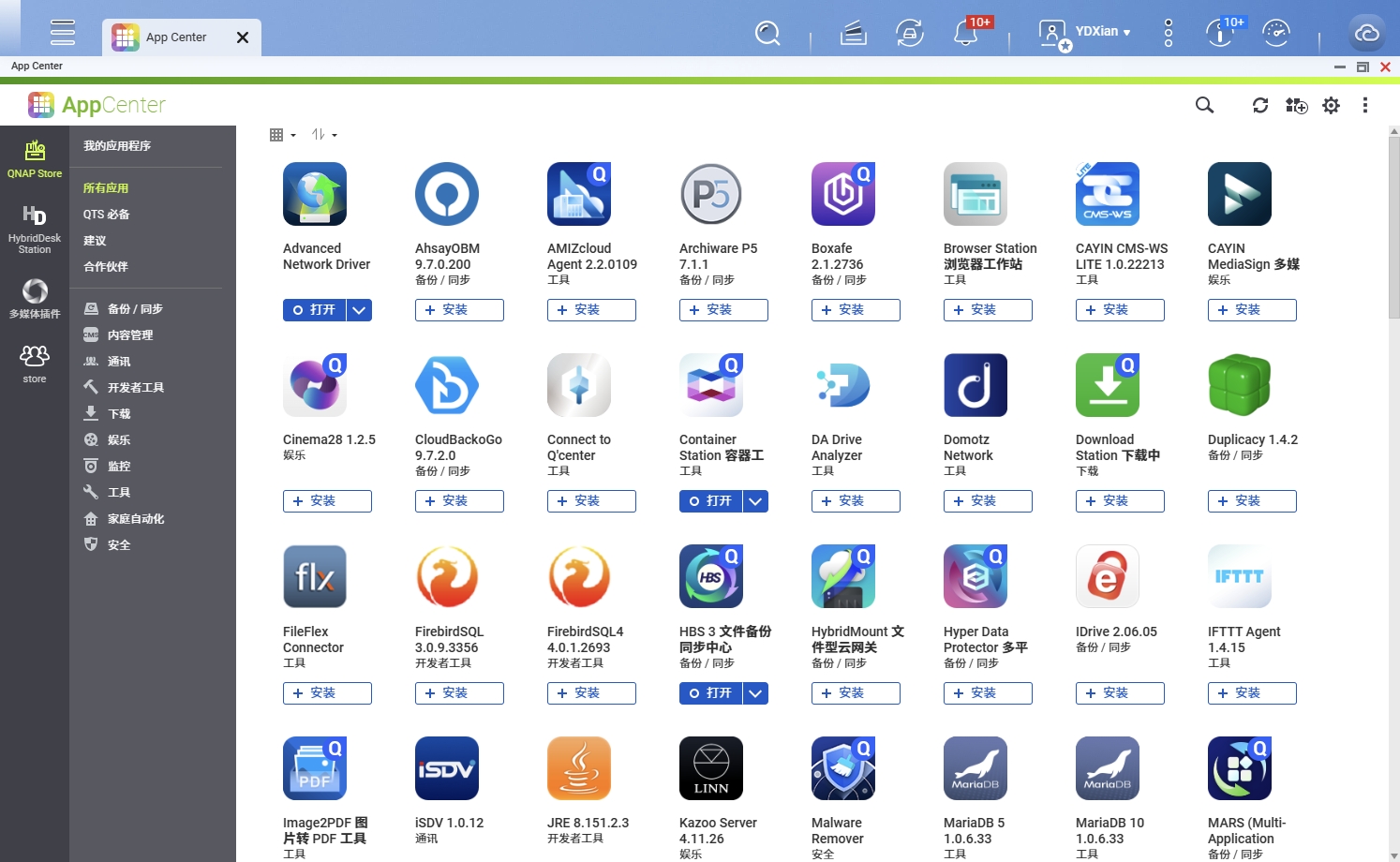The height and width of the screenshot is (862, 1400).
Task: Select QNAP Store in left sidebar
Action: (x=35, y=158)
